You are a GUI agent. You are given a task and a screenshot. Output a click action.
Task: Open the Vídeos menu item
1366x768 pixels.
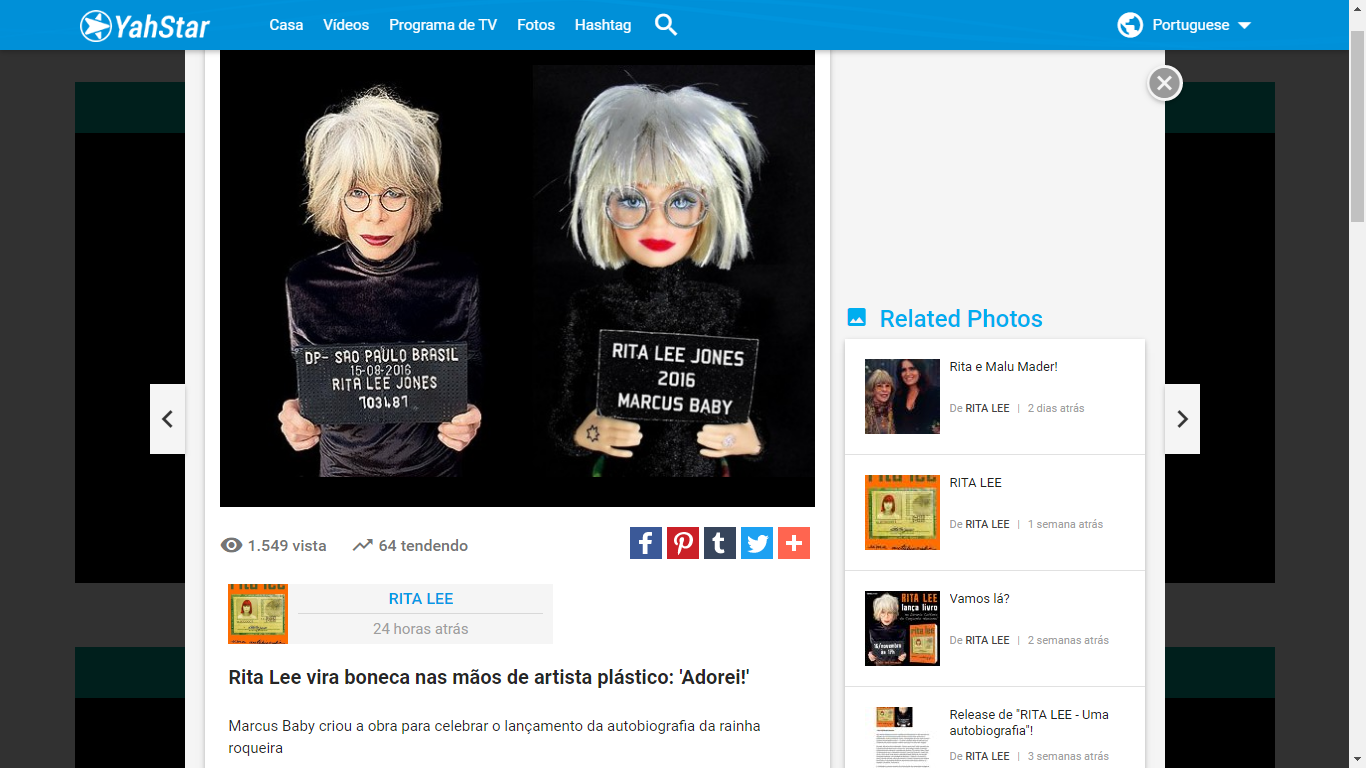346,25
